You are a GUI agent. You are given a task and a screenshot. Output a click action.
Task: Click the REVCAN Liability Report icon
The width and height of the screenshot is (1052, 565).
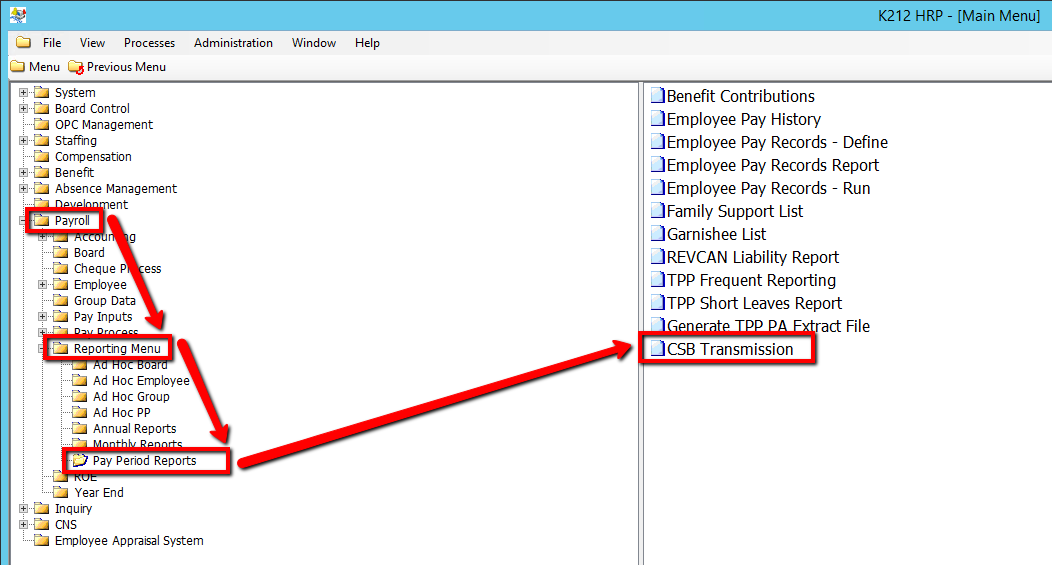pos(657,258)
